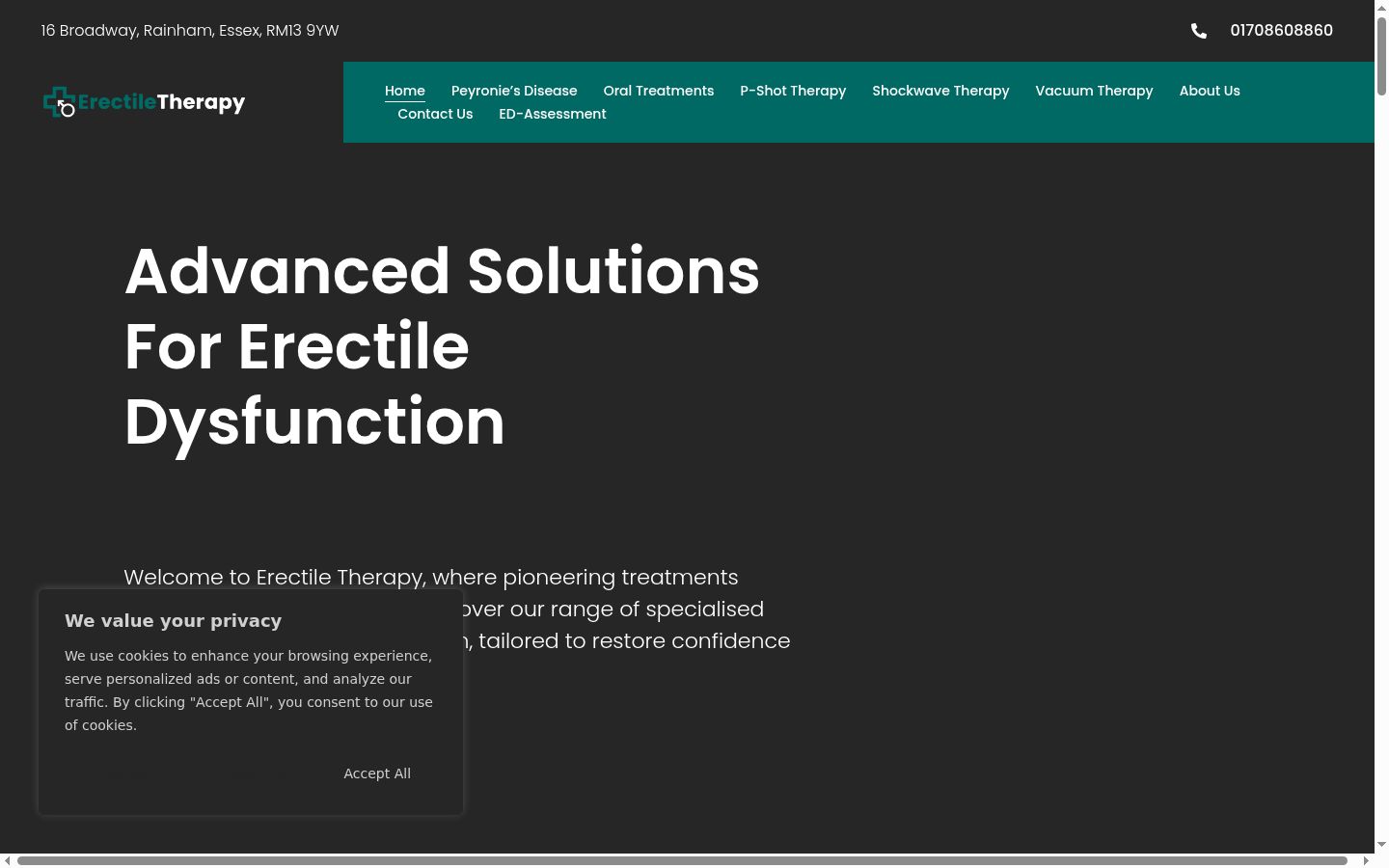Screen dimensions: 1389x868
Task: Click the heading "Advanced Solutions For Erectile Dysfunction"
Action: [x=442, y=346]
